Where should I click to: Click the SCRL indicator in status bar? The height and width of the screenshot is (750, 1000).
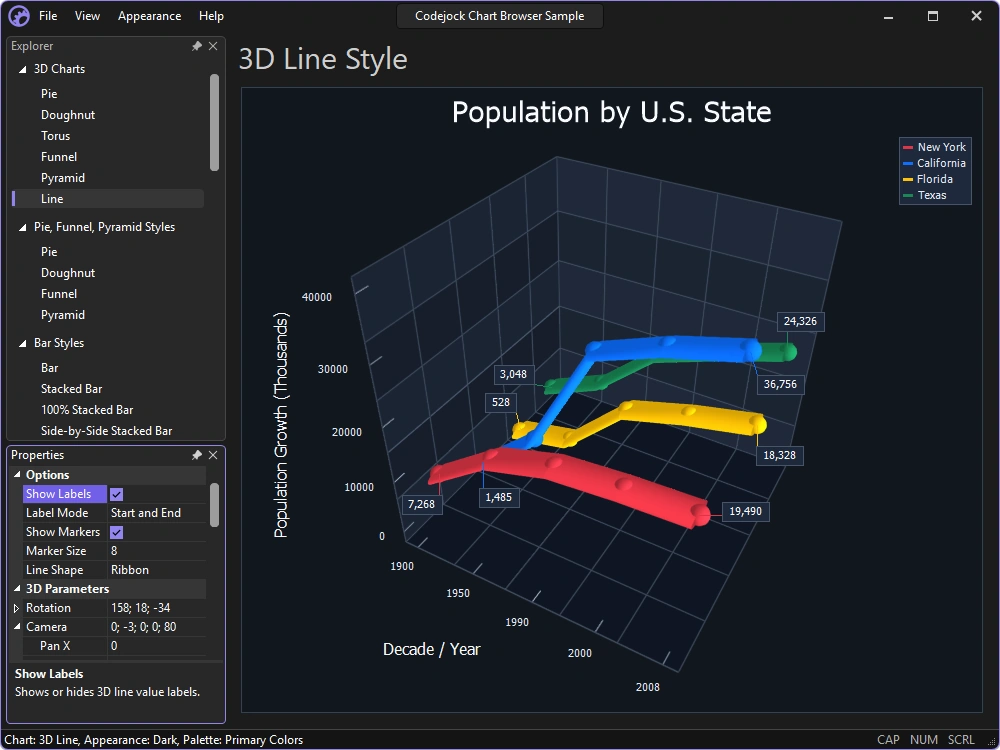click(961, 740)
